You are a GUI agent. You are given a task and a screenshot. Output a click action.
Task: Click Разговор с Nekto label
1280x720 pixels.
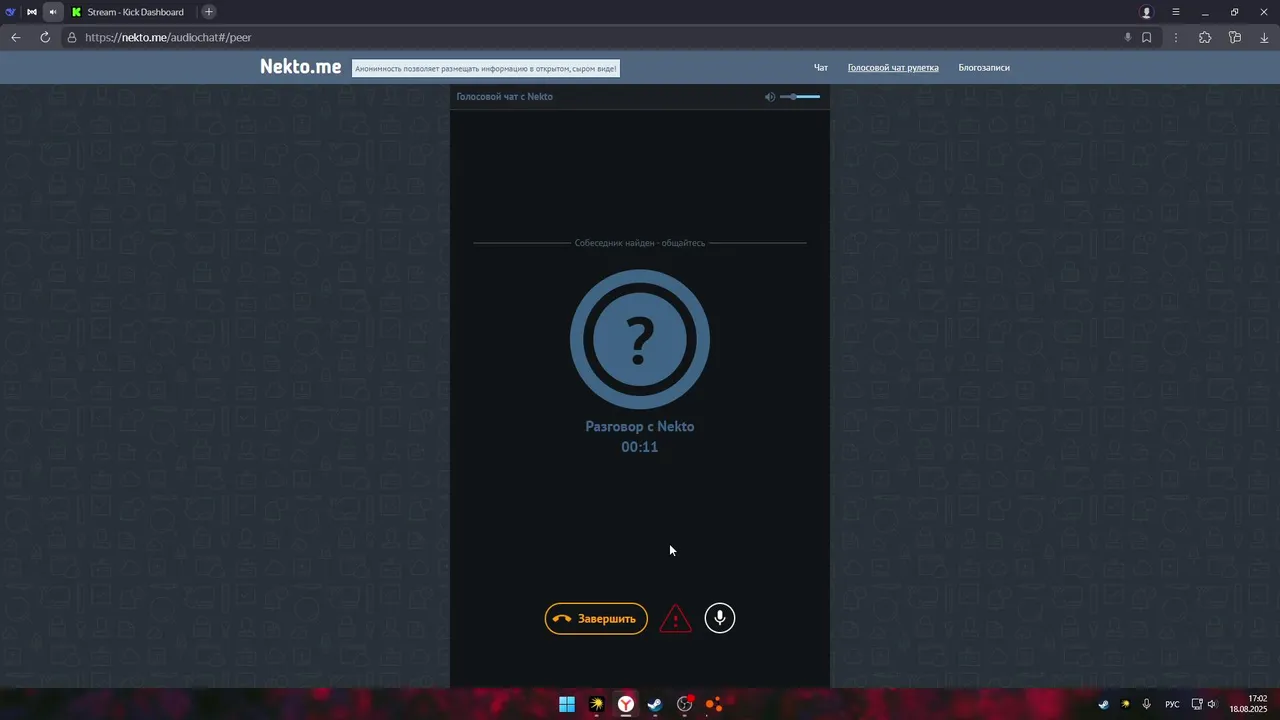(640, 426)
